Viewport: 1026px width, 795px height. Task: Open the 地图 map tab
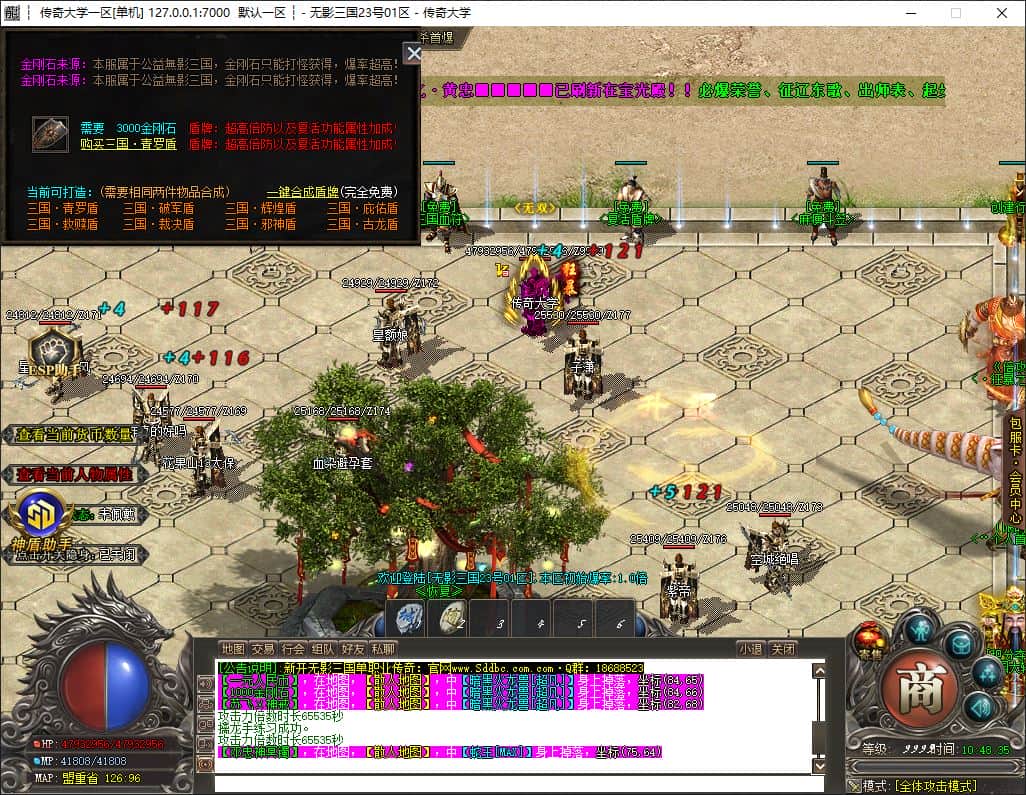point(233,649)
